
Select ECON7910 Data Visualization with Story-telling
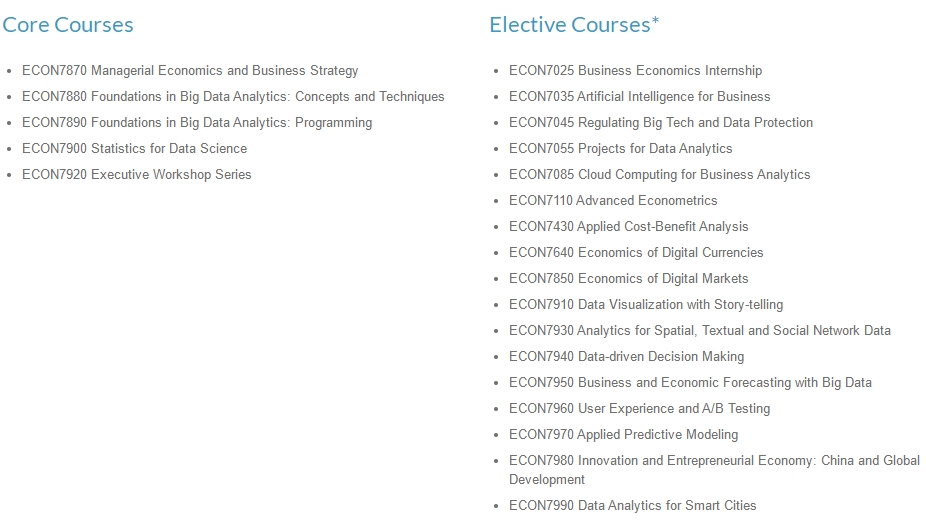click(646, 305)
